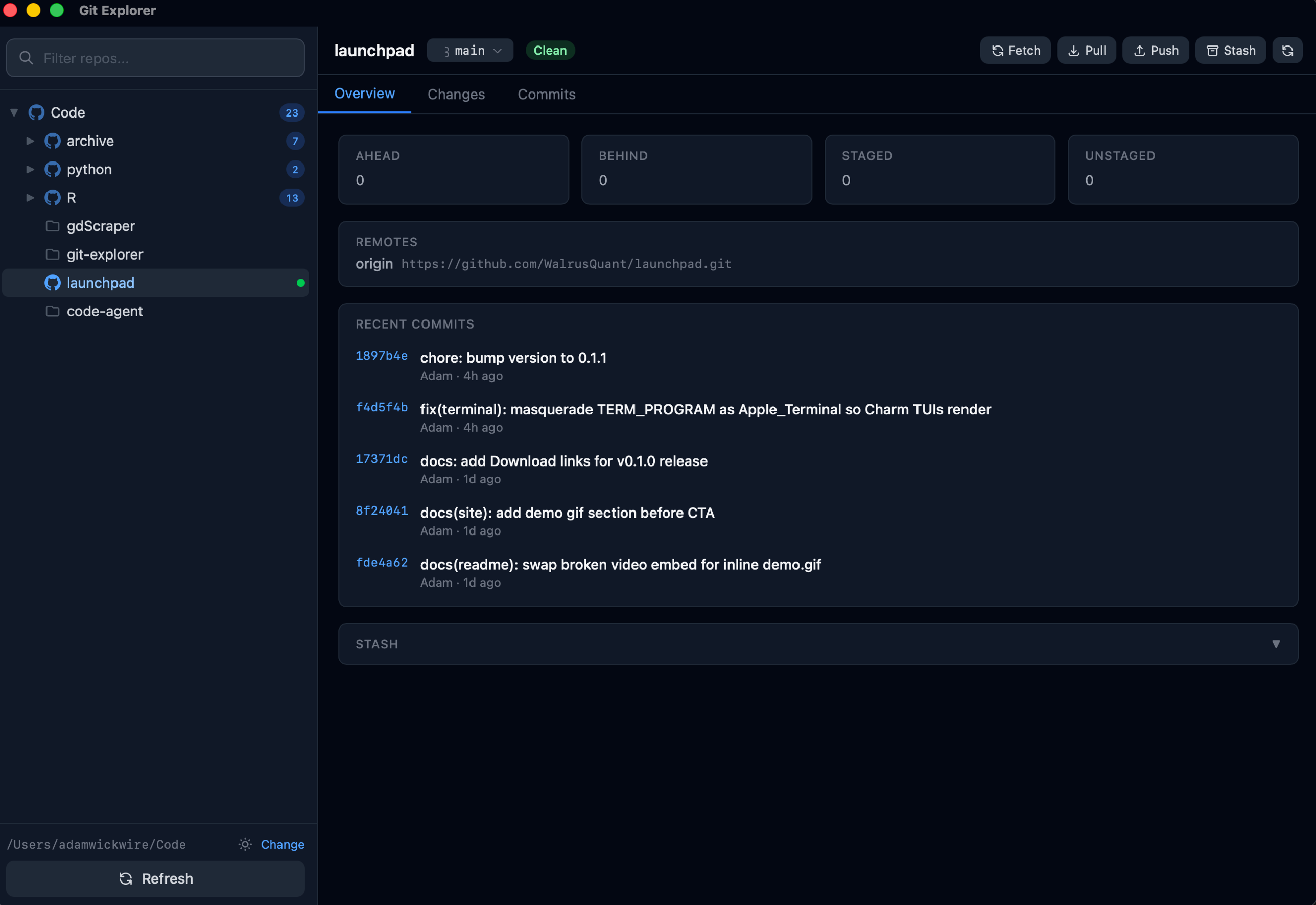Viewport: 1316px width, 905px height.
Task: Select the gdScraper repo row
Action: click(155, 226)
